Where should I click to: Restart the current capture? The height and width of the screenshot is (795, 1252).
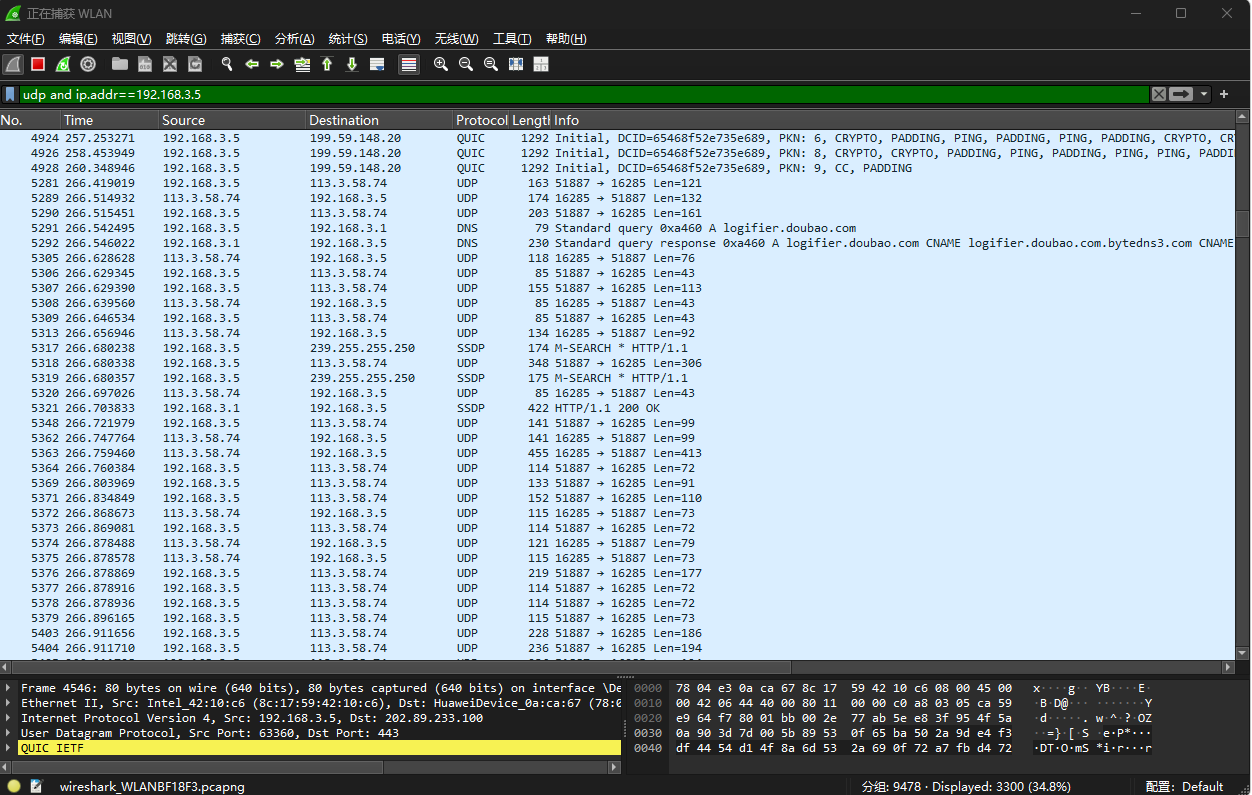[x=63, y=64]
